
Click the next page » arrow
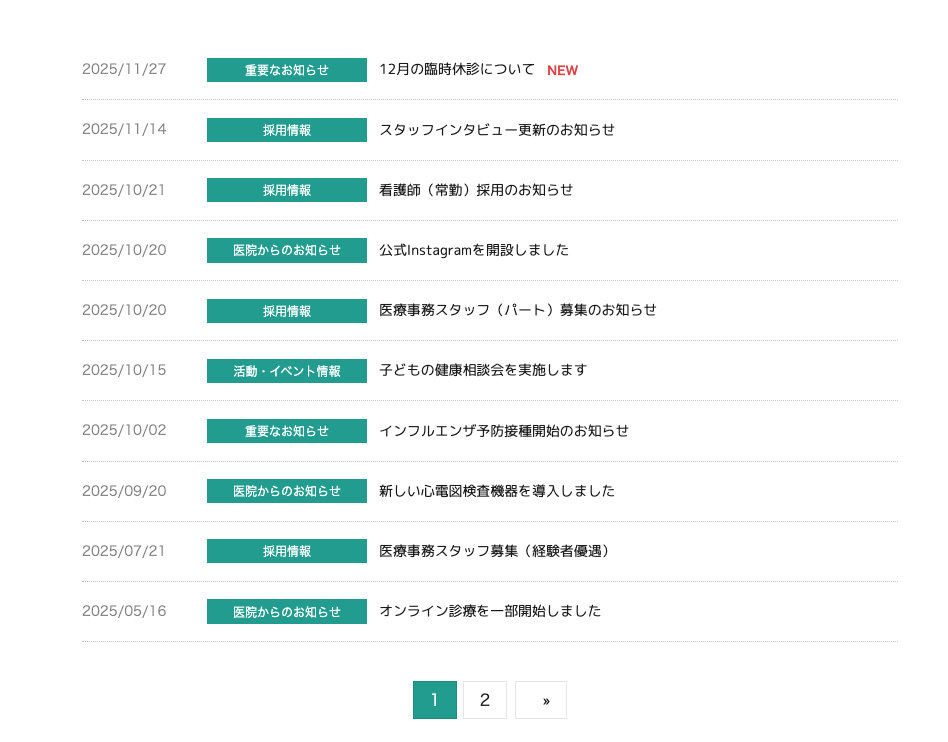pyautogui.click(x=541, y=700)
